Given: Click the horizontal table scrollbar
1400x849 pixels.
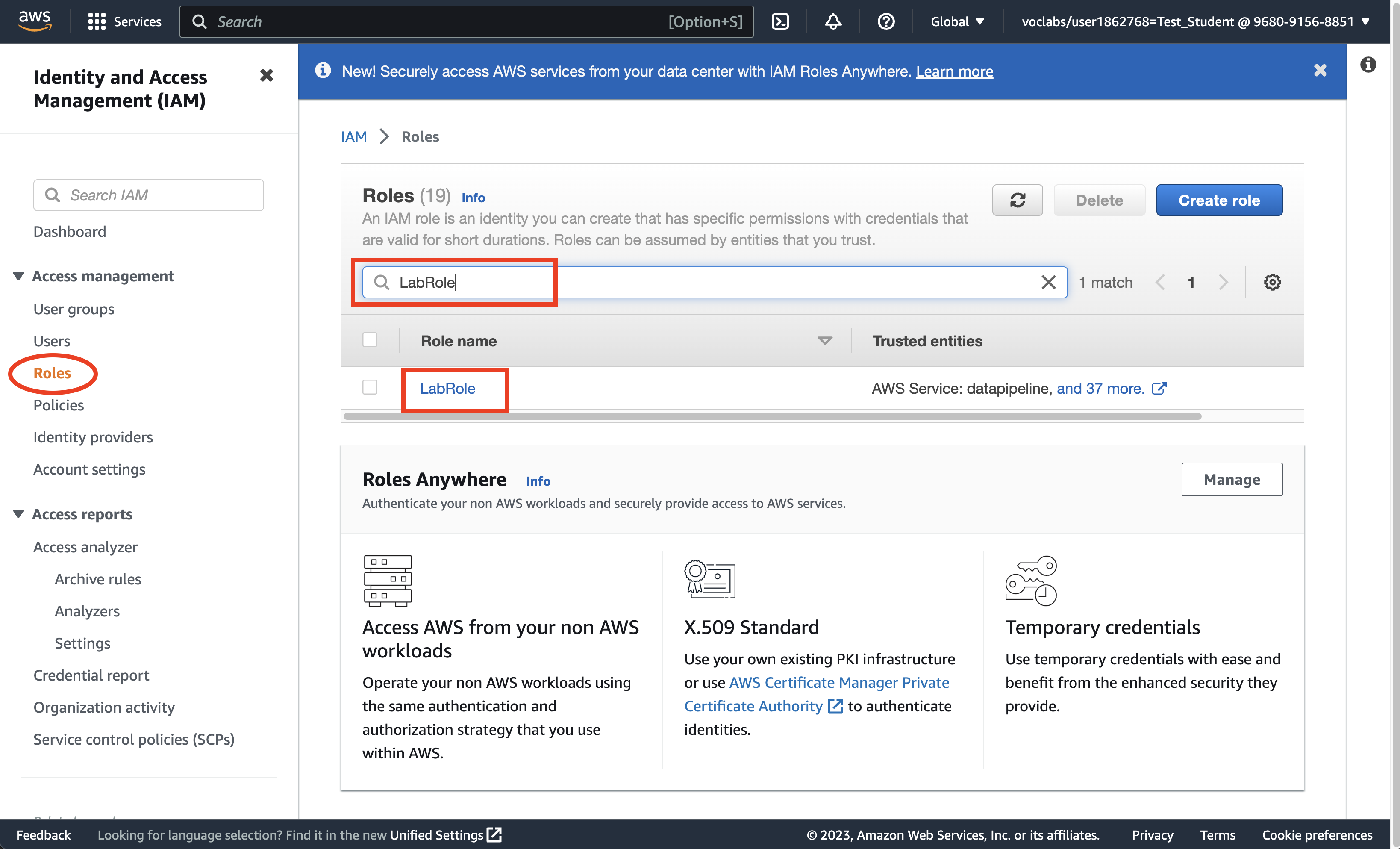Looking at the screenshot, I should pyautogui.click(x=772, y=416).
